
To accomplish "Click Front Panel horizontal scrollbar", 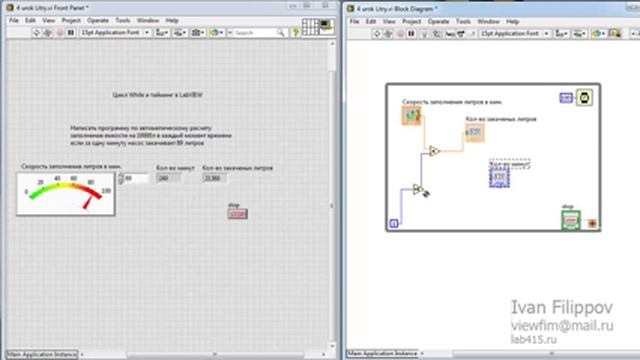I will coord(215,355).
